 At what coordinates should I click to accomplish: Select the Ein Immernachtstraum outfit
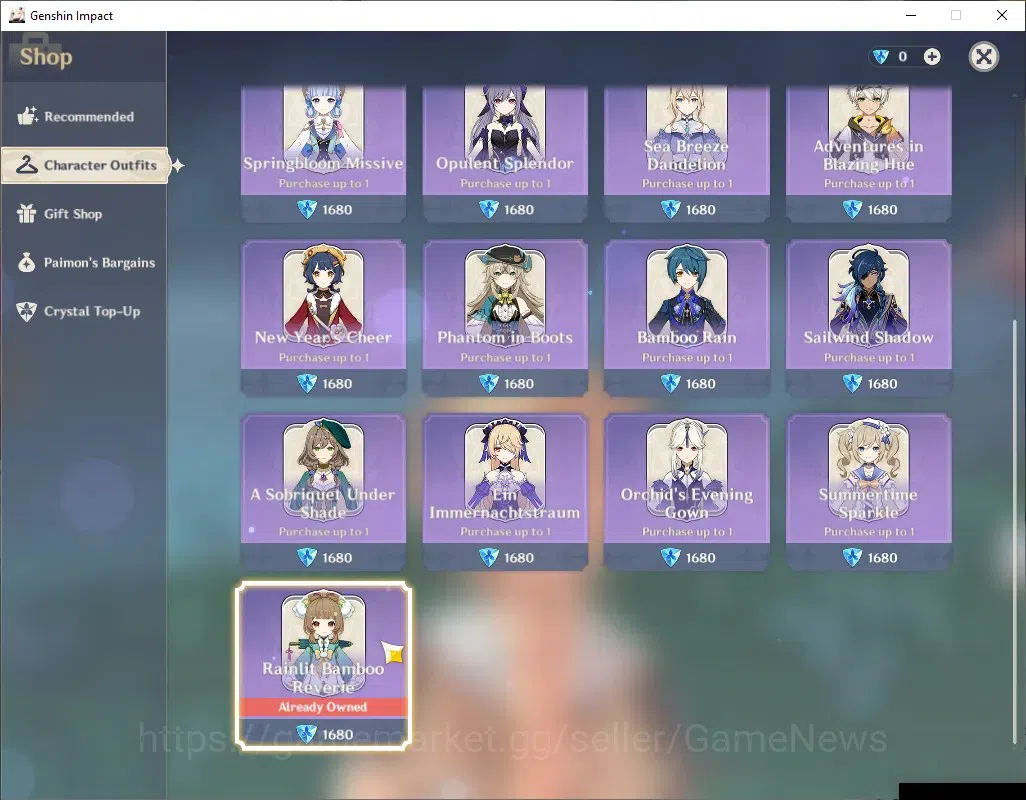505,491
